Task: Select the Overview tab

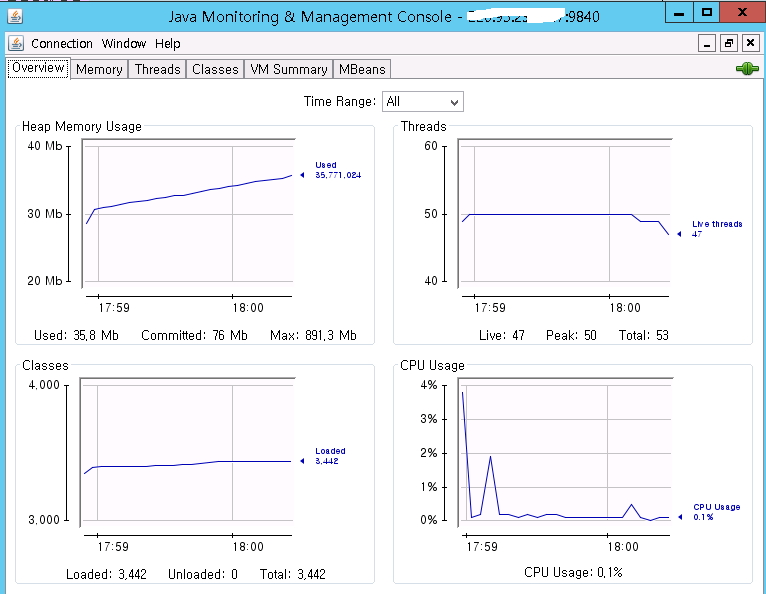Action: click(x=38, y=68)
